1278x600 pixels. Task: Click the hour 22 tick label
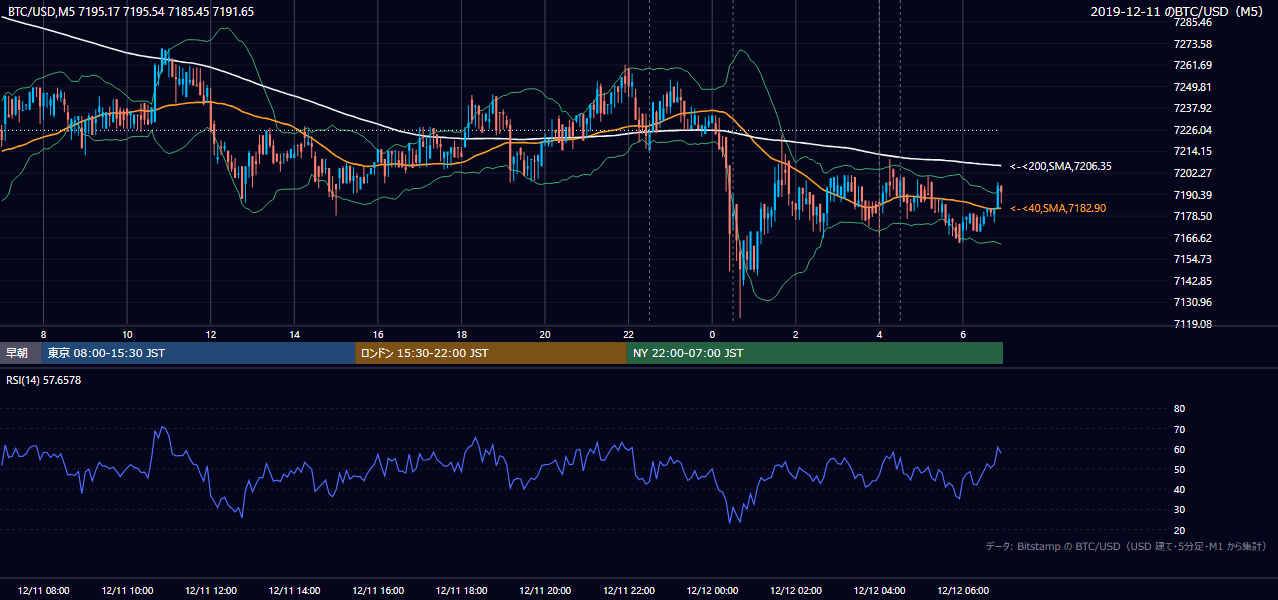628,334
